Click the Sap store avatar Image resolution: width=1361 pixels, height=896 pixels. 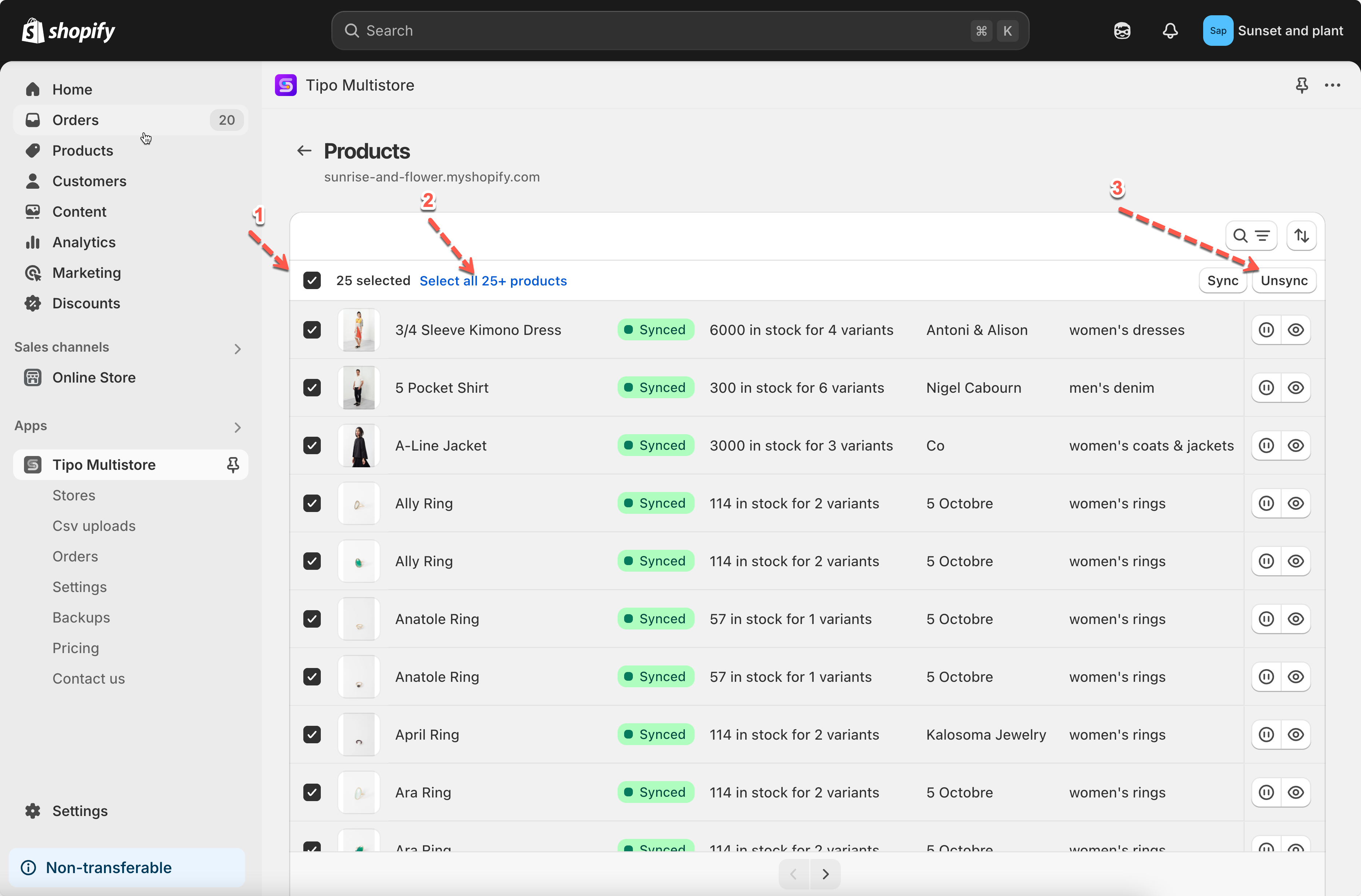tap(1217, 31)
